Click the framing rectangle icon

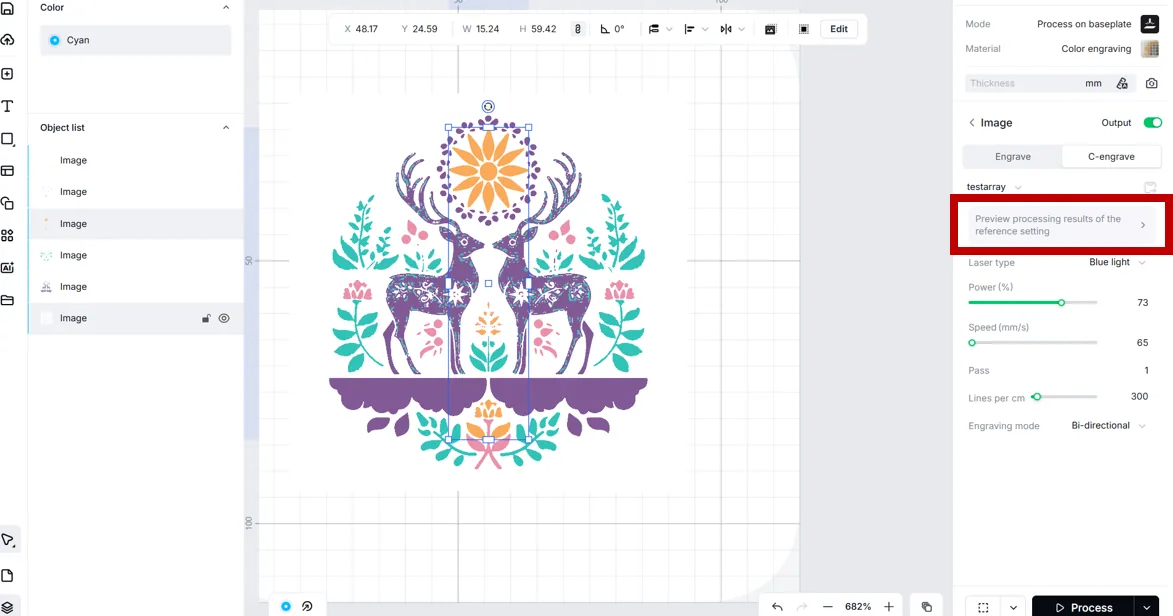pyautogui.click(x=983, y=607)
